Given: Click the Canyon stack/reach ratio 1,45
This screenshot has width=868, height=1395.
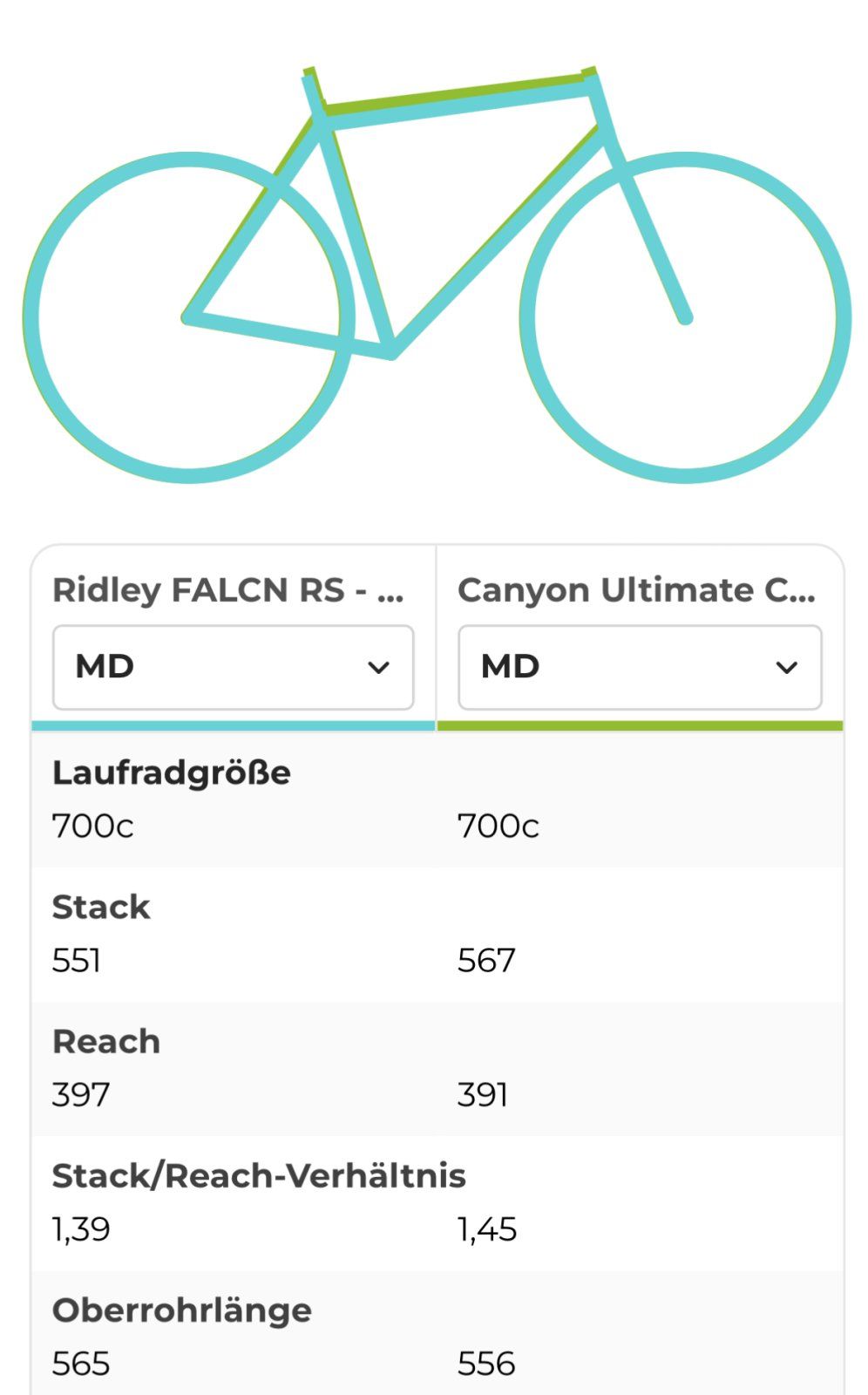Looking at the screenshot, I should pos(487,1229).
